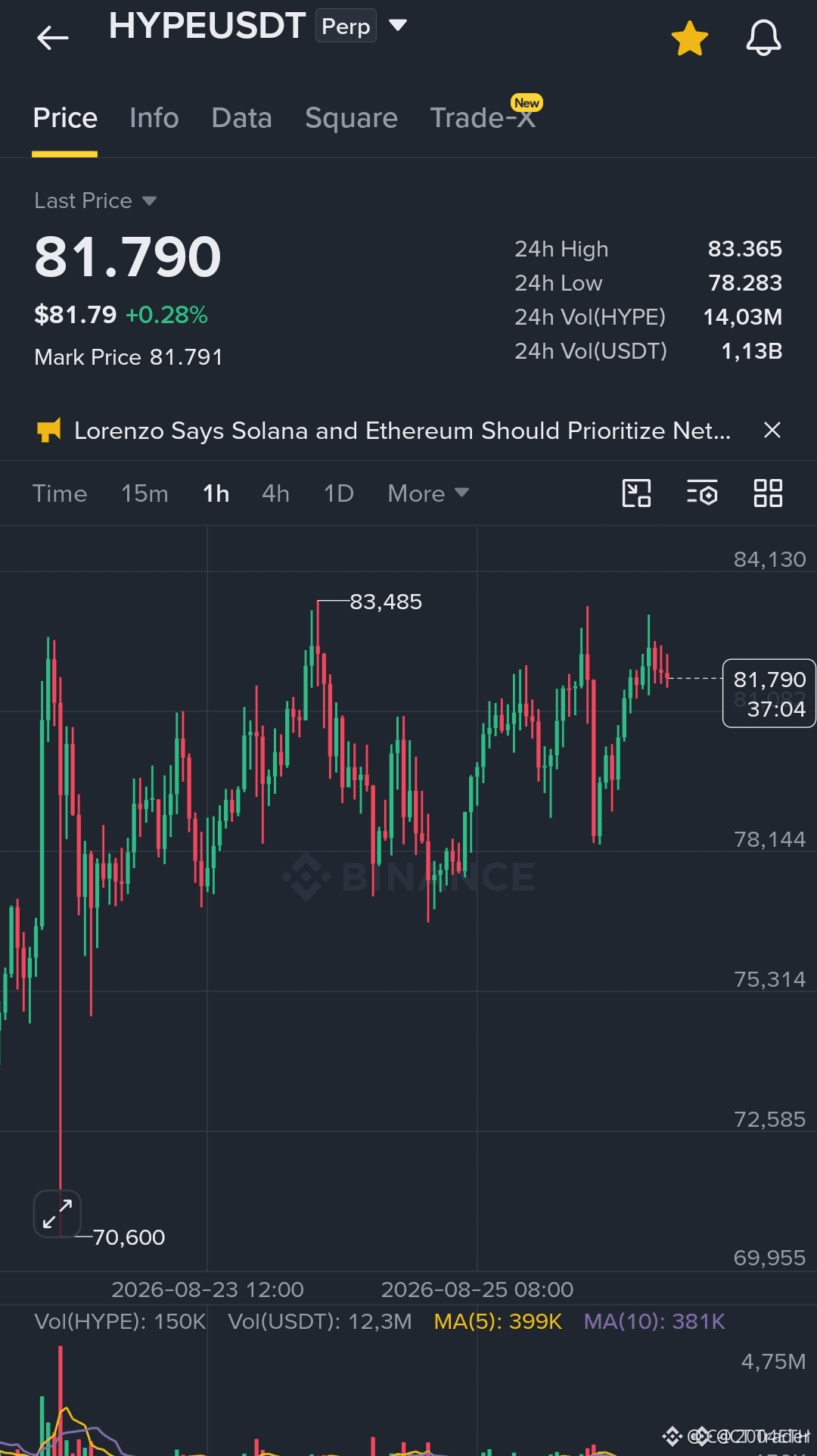The image size is (817, 1456).
Task: Tap the MA(10): 381K volume label
Action: click(x=654, y=1321)
